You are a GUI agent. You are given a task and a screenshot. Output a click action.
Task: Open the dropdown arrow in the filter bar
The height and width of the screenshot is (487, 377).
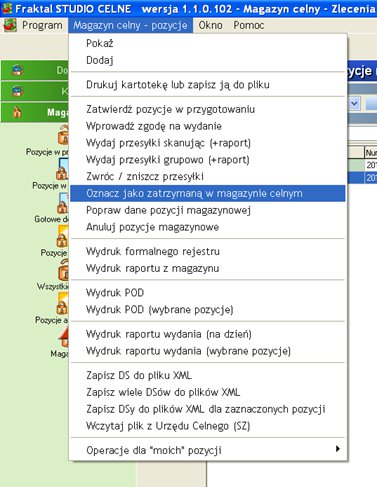(354, 104)
